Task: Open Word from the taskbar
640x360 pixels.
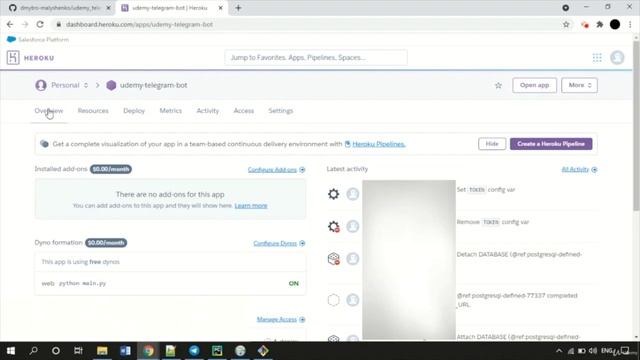Action: pyautogui.click(x=125, y=351)
